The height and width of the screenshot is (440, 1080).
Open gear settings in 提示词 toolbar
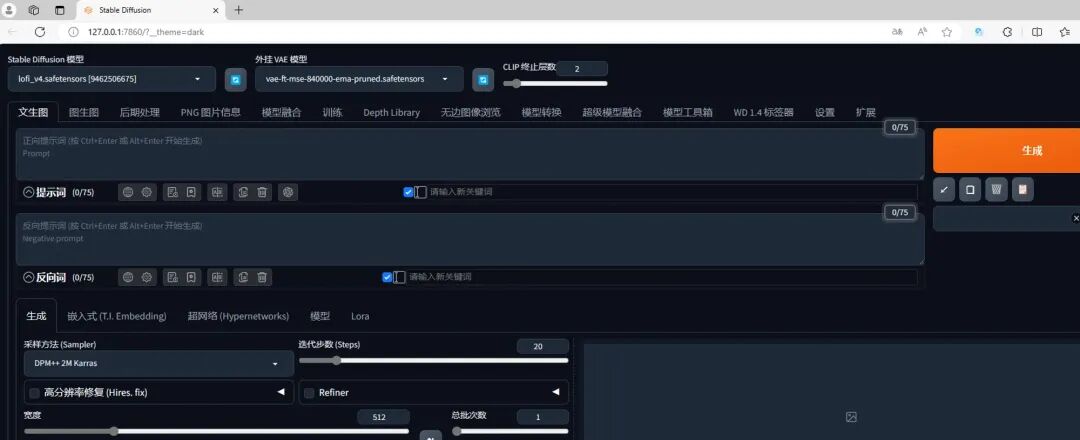pos(147,192)
